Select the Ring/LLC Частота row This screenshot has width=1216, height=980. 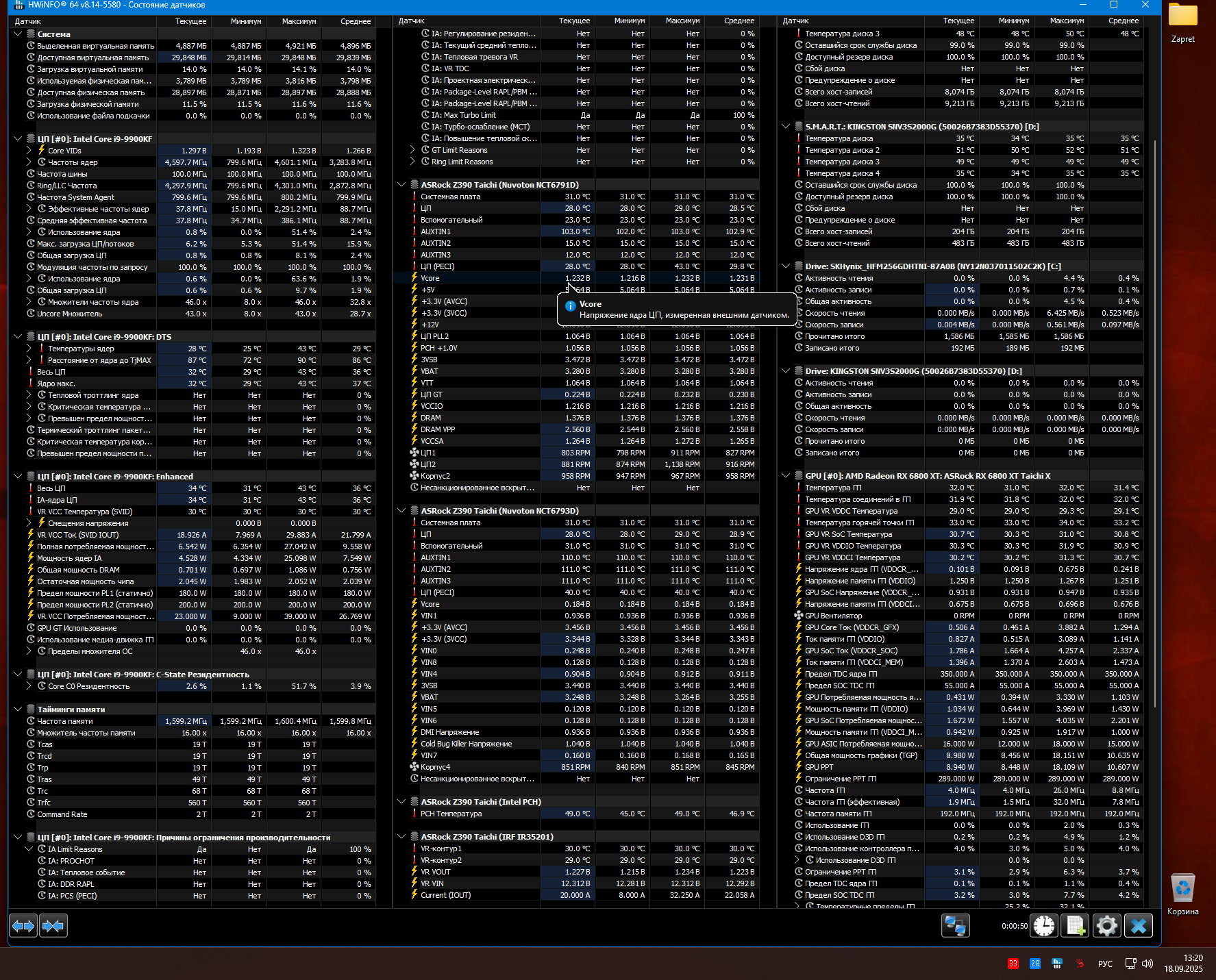[x=193, y=186]
